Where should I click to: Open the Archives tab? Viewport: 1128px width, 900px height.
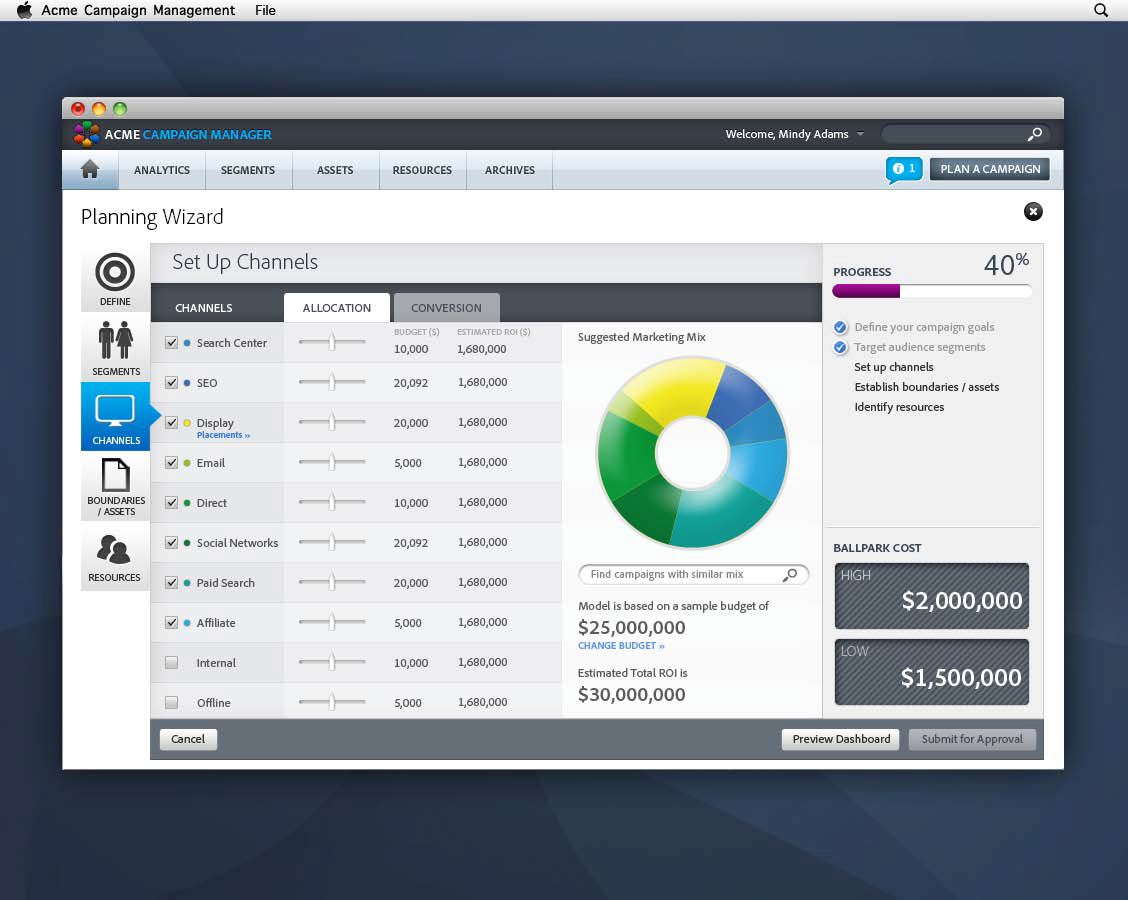pyautogui.click(x=509, y=170)
